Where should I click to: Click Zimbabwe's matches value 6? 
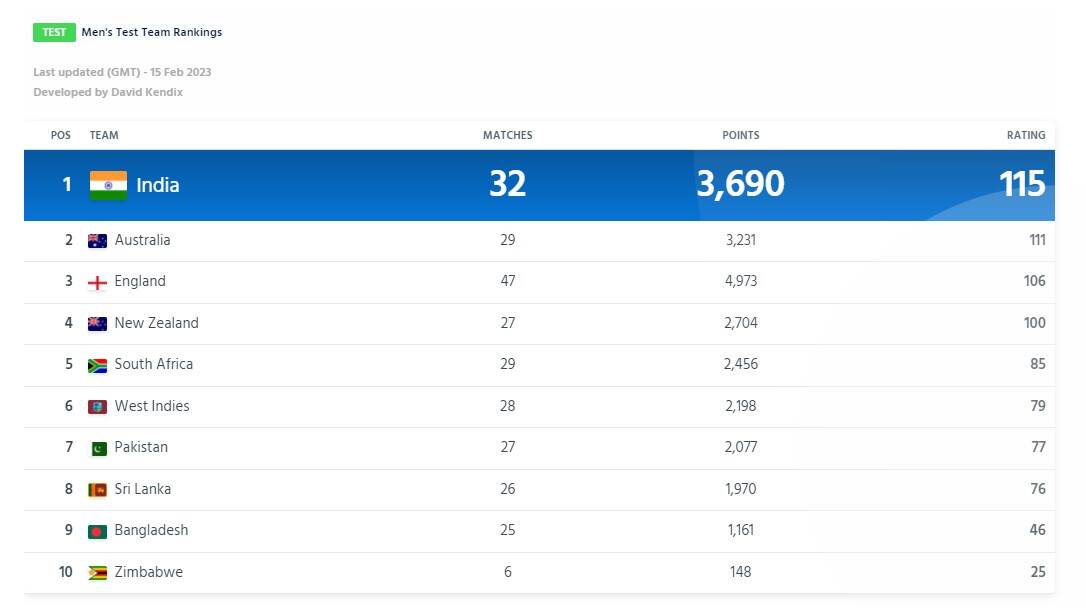pyautogui.click(x=508, y=572)
